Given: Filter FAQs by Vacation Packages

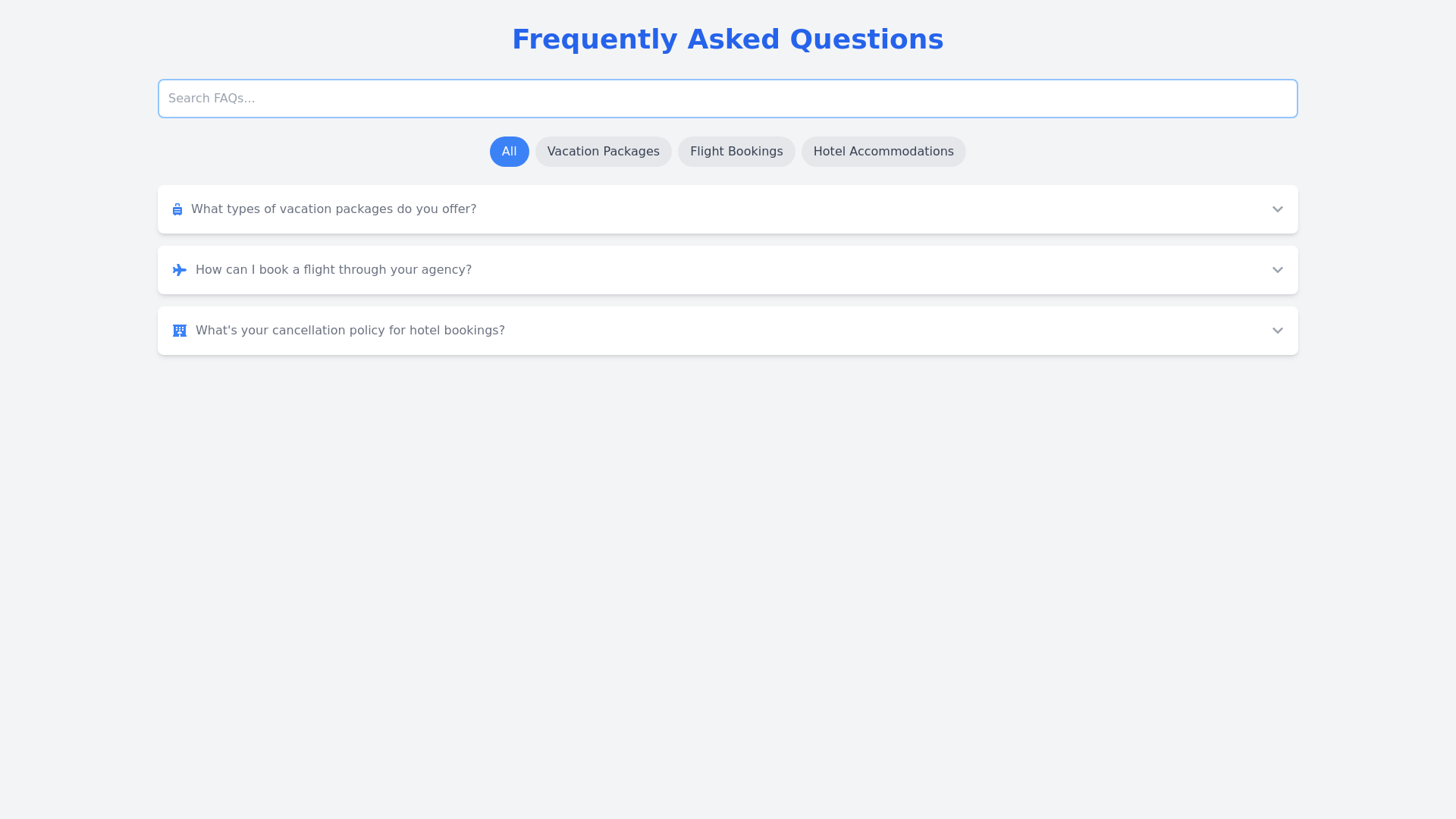Looking at the screenshot, I should 603,152.
